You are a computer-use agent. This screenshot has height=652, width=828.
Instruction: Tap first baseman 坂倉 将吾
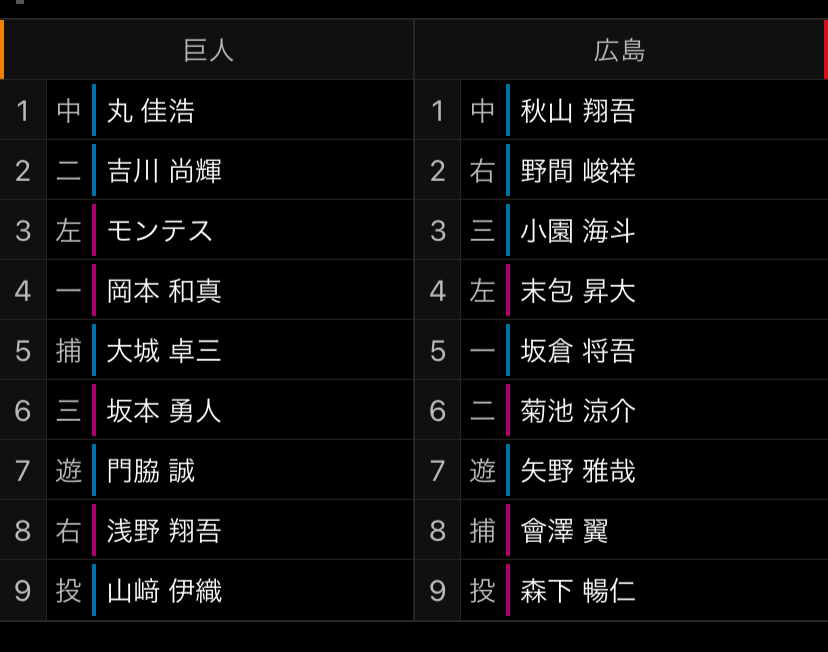click(x=578, y=351)
